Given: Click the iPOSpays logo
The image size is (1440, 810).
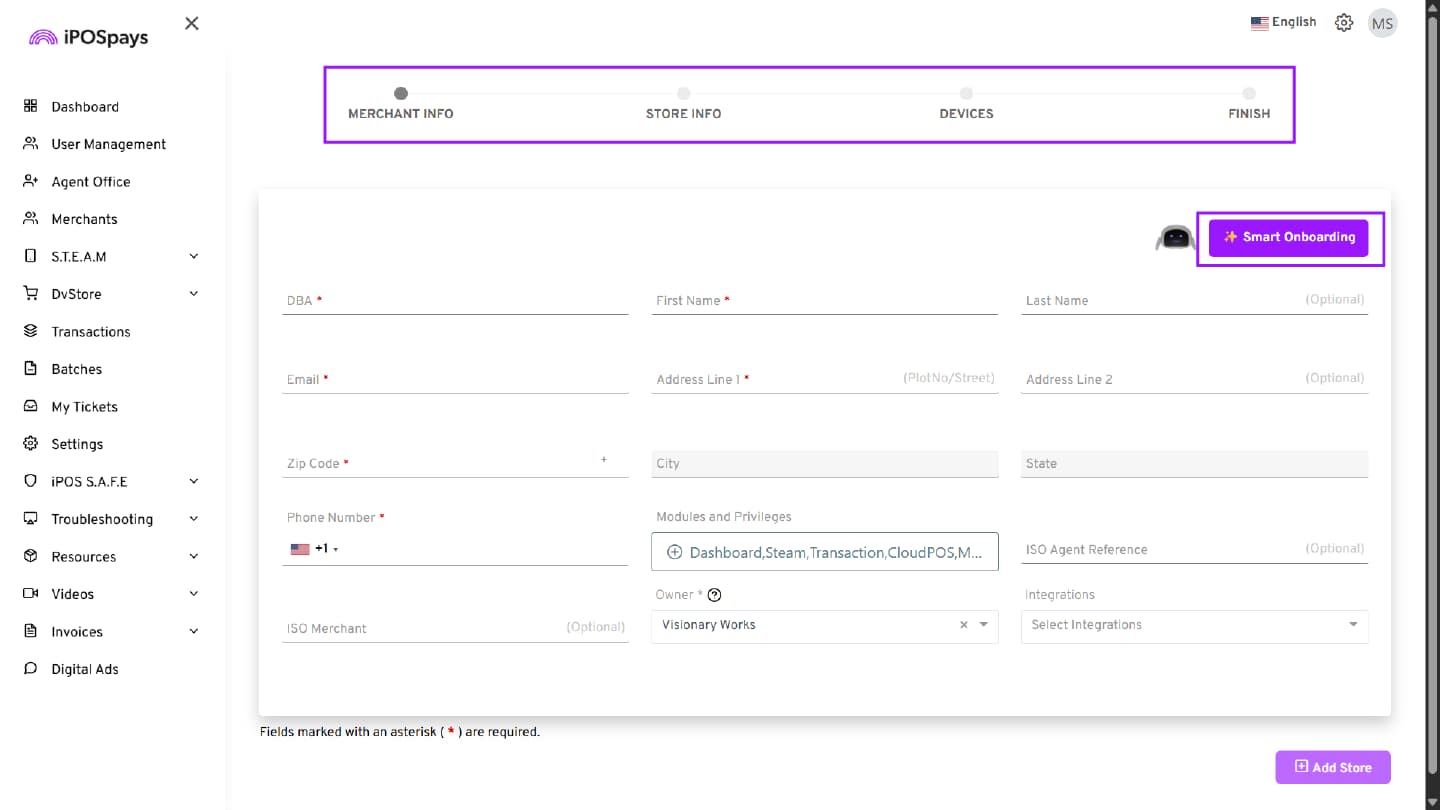Looking at the screenshot, I should [x=89, y=38].
